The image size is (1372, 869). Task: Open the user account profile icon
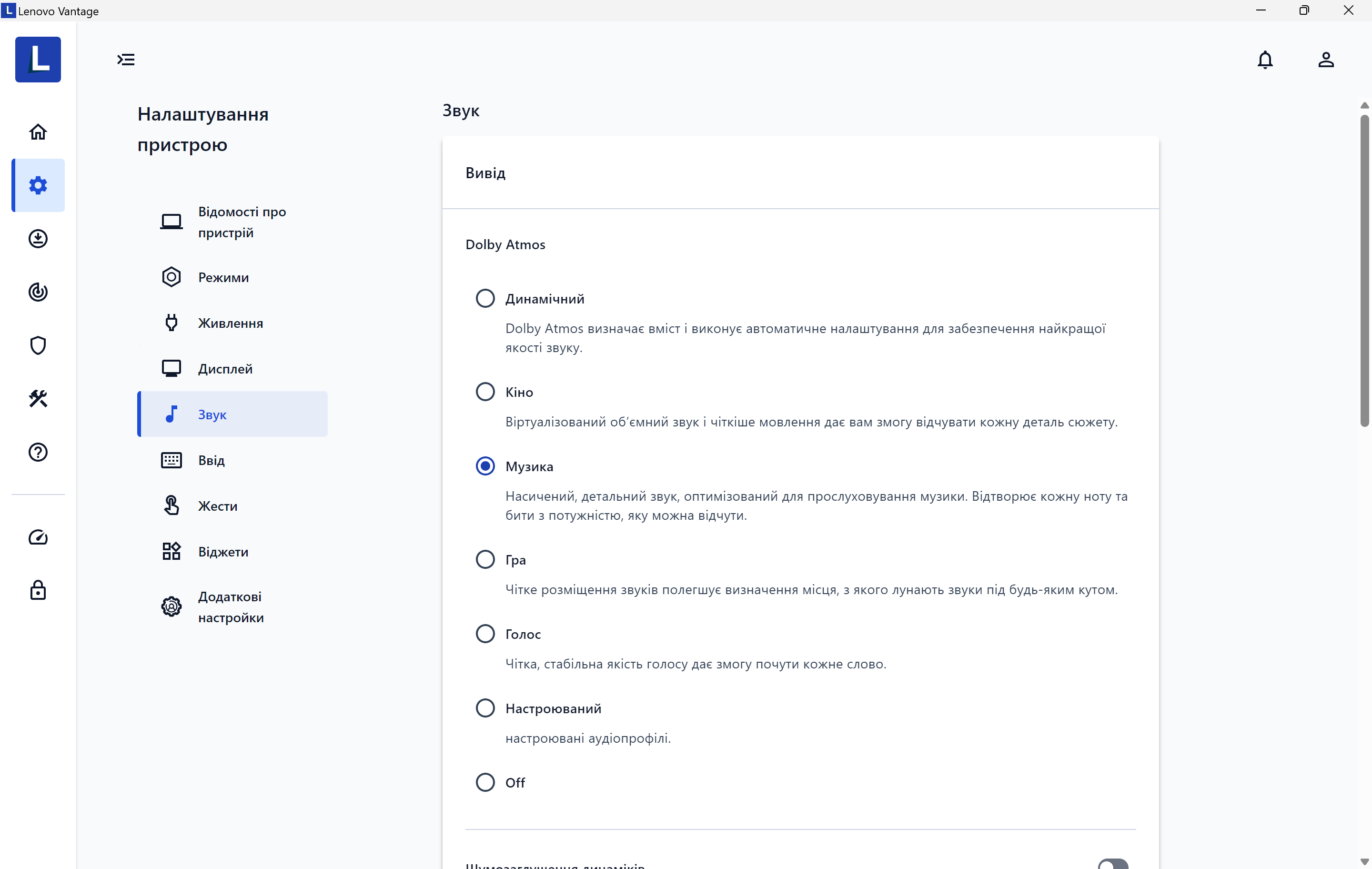(1325, 60)
